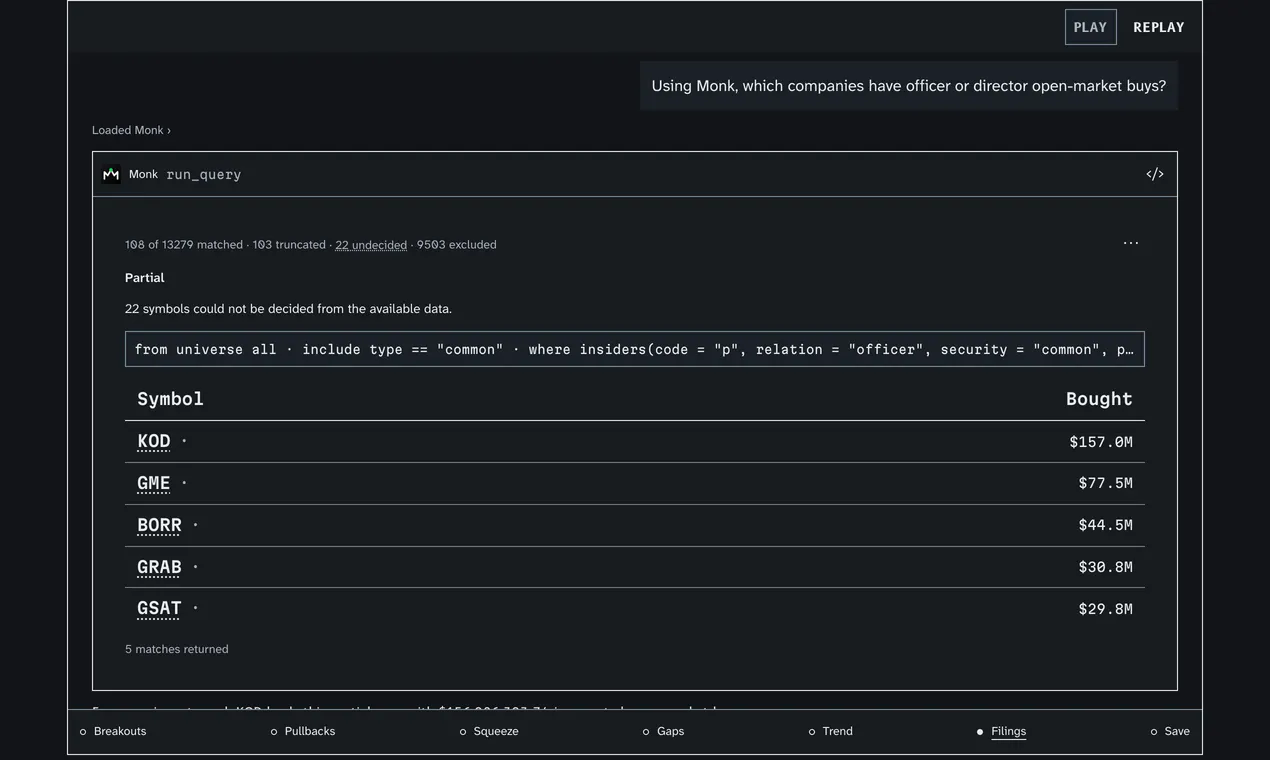Click the '9503 excluded' text
The image size is (1270, 760).
pyautogui.click(x=457, y=245)
